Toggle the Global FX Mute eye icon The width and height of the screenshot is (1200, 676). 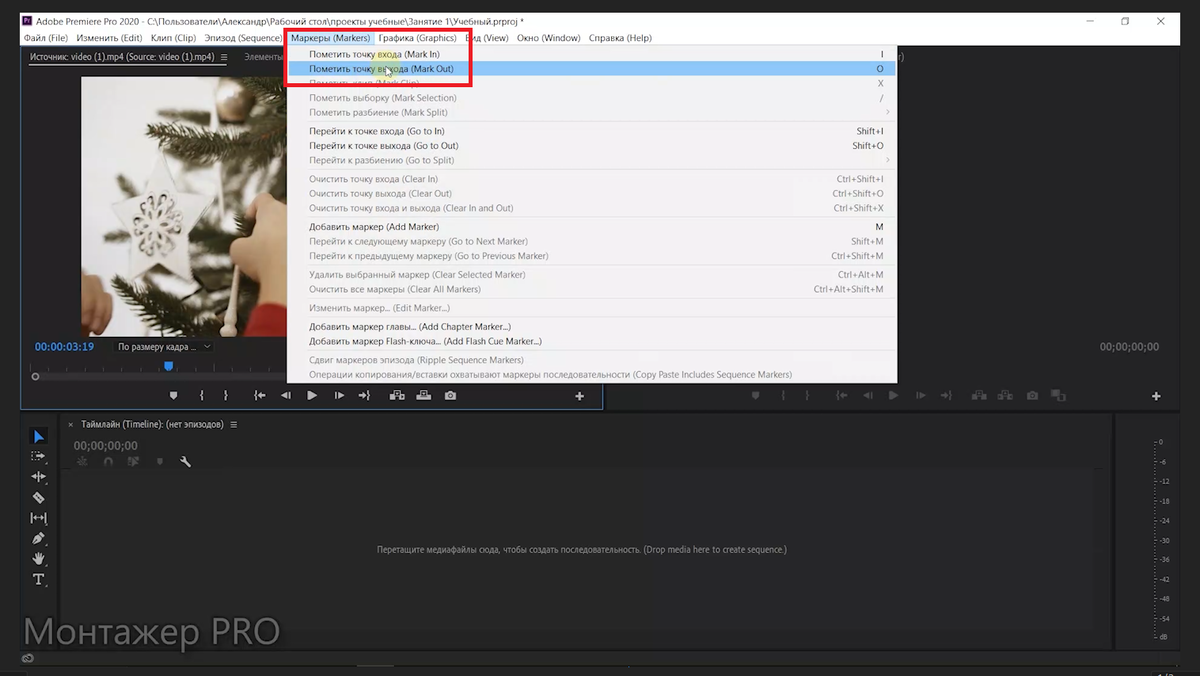(x=28, y=657)
